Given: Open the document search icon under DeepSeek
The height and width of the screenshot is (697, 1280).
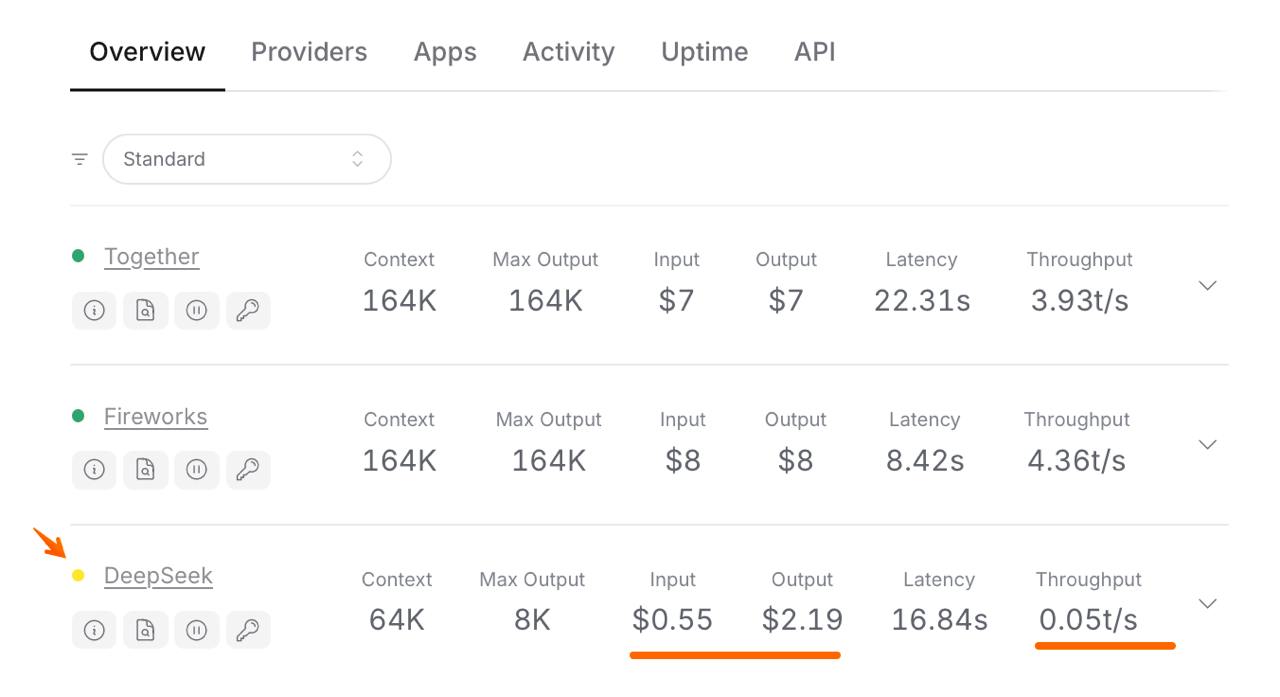Looking at the screenshot, I should (x=145, y=630).
